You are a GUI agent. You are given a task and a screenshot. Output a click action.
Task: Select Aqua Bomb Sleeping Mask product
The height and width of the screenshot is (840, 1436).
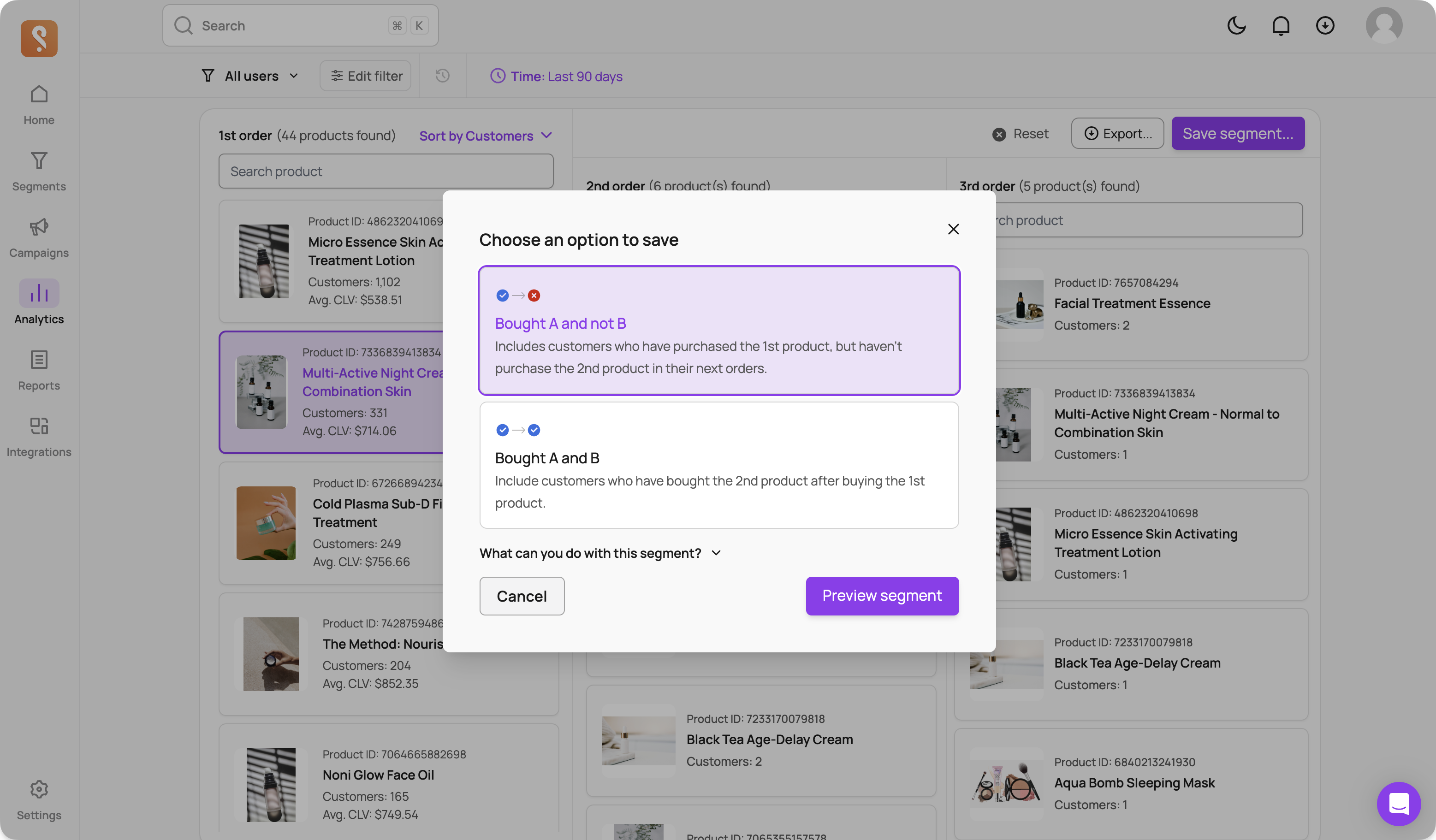[x=1131, y=784]
